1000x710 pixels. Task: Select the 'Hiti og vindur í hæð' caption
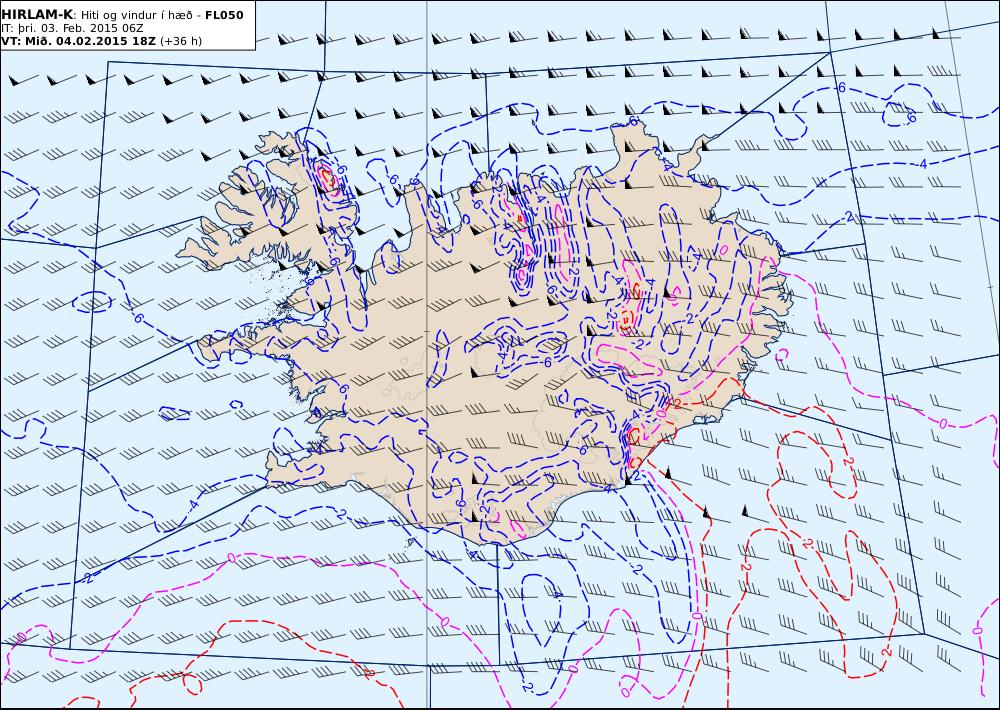(138, 15)
